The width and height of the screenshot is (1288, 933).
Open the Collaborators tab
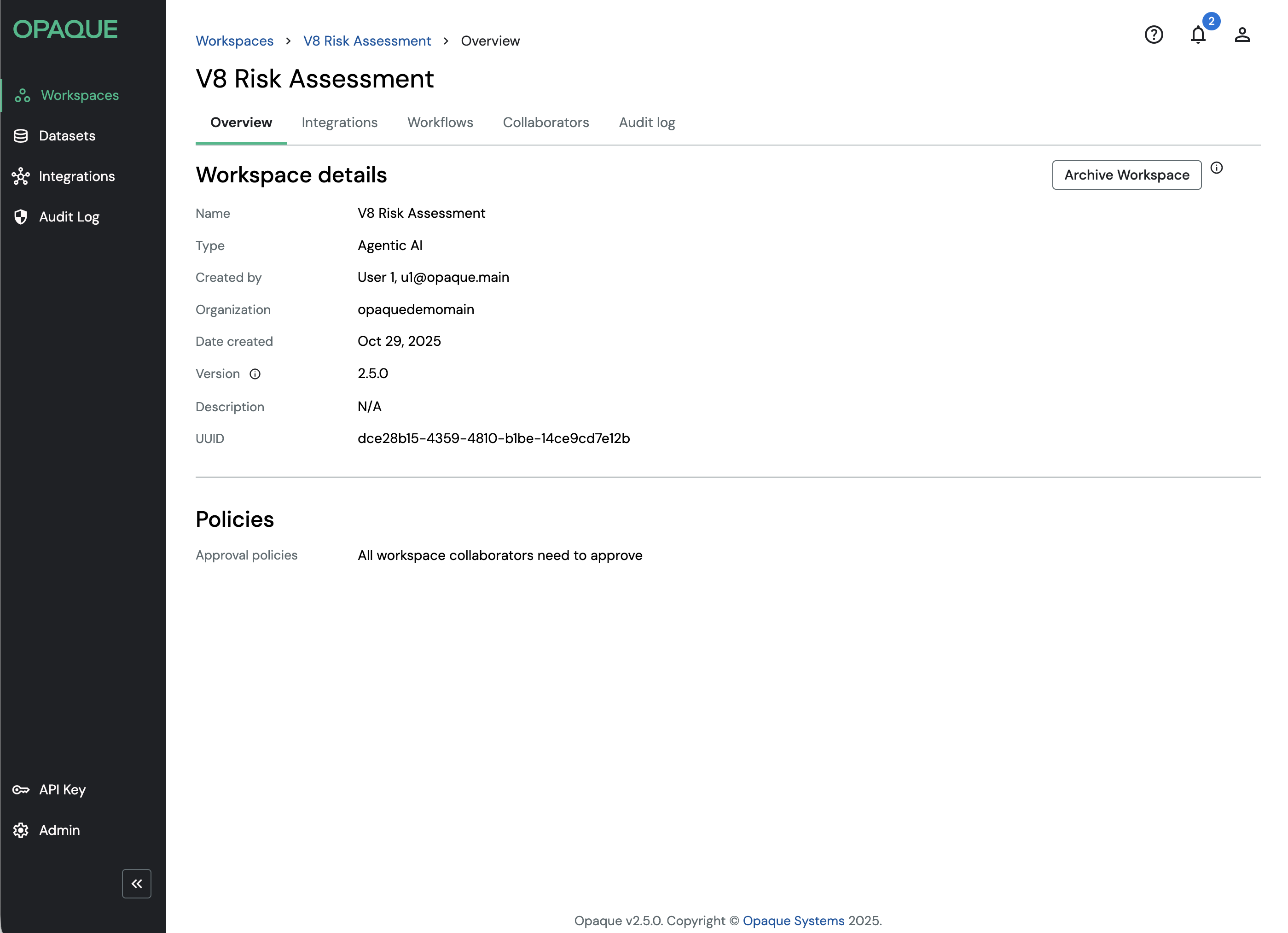pos(546,123)
